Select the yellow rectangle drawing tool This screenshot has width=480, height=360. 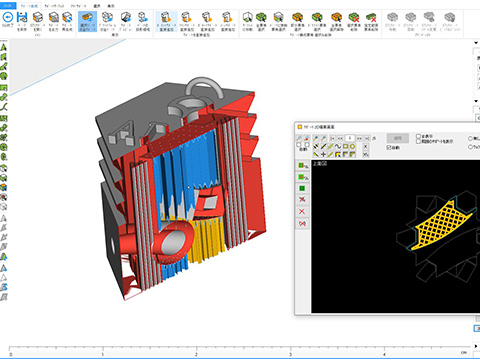pyautogui.click(x=345, y=146)
